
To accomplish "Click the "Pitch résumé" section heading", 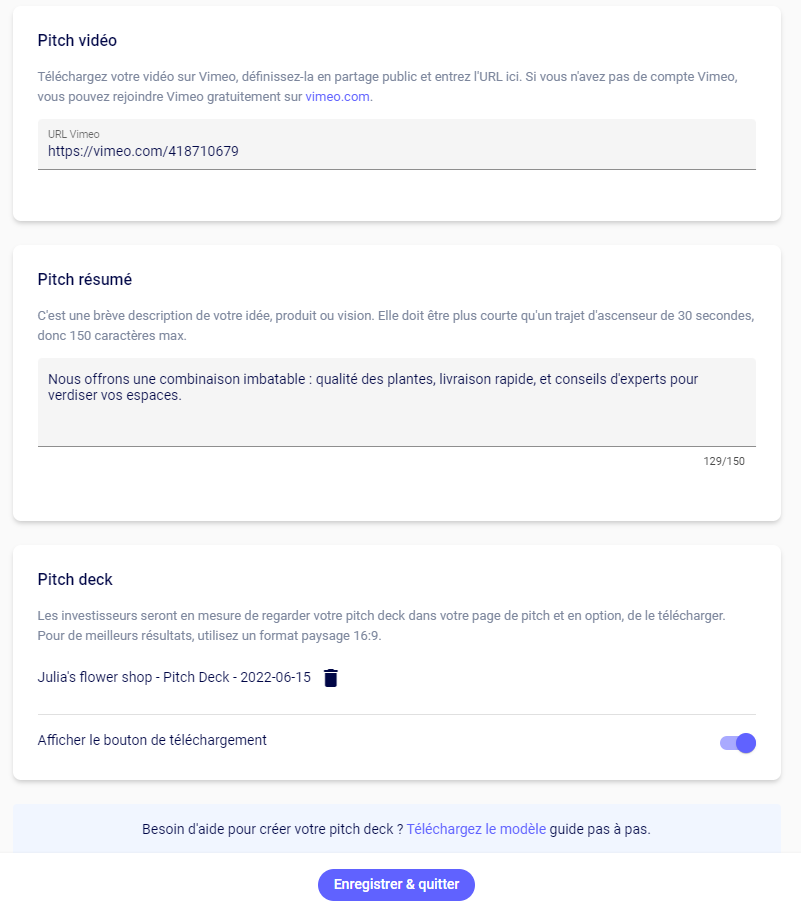I will [85, 279].
